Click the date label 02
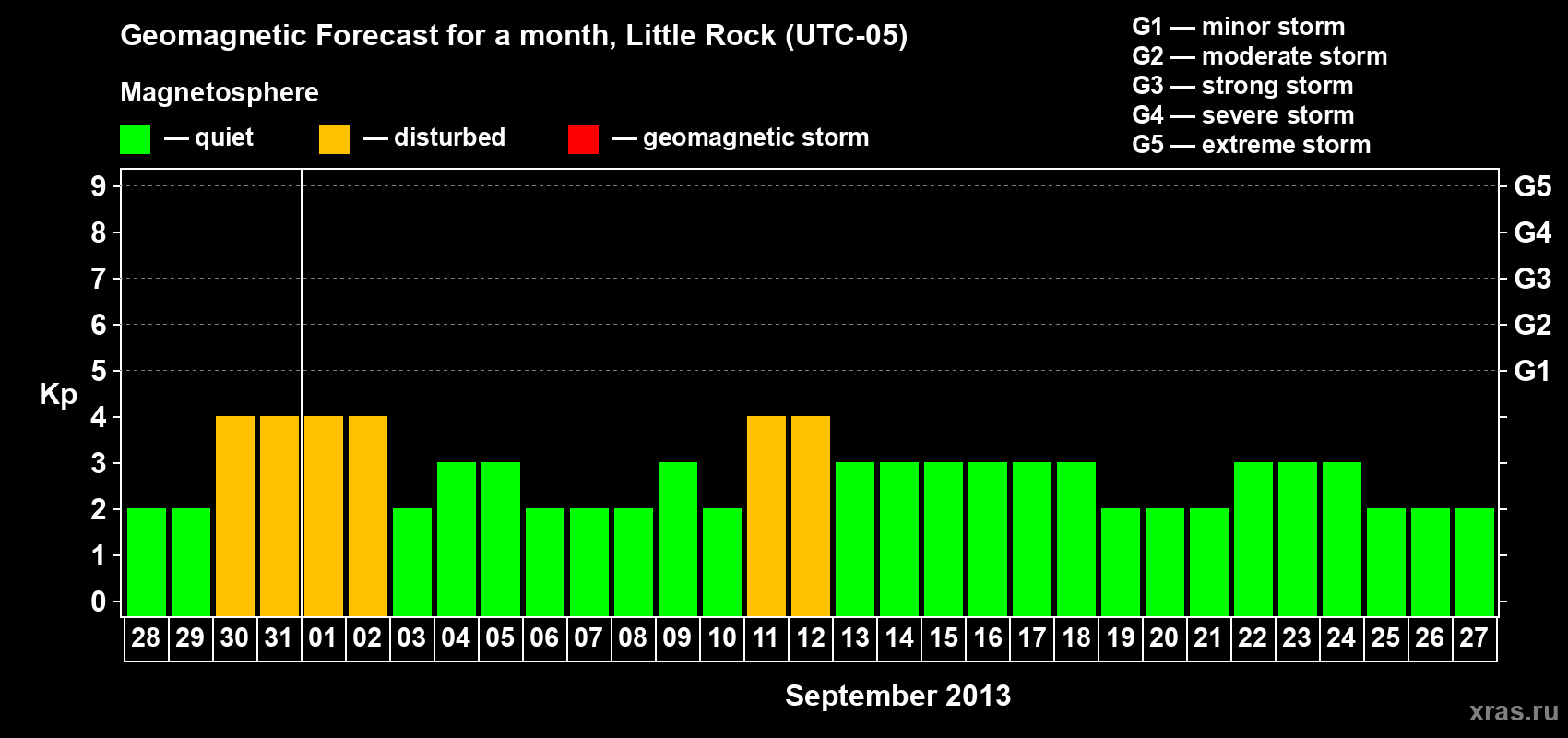 pos(367,638)
